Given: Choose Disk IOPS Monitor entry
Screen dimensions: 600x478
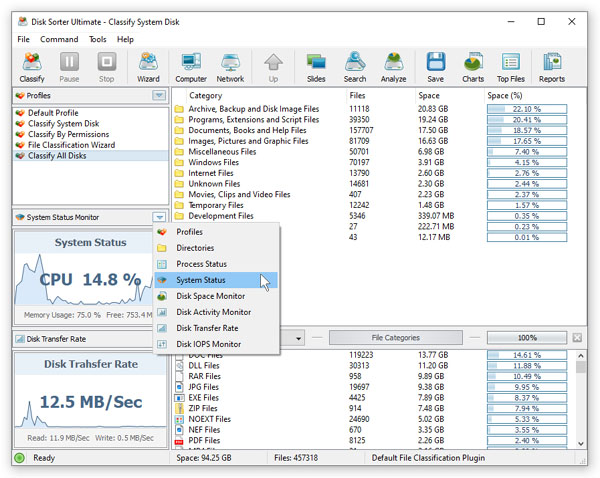Looking at the screenshot, I should (216, 344).
